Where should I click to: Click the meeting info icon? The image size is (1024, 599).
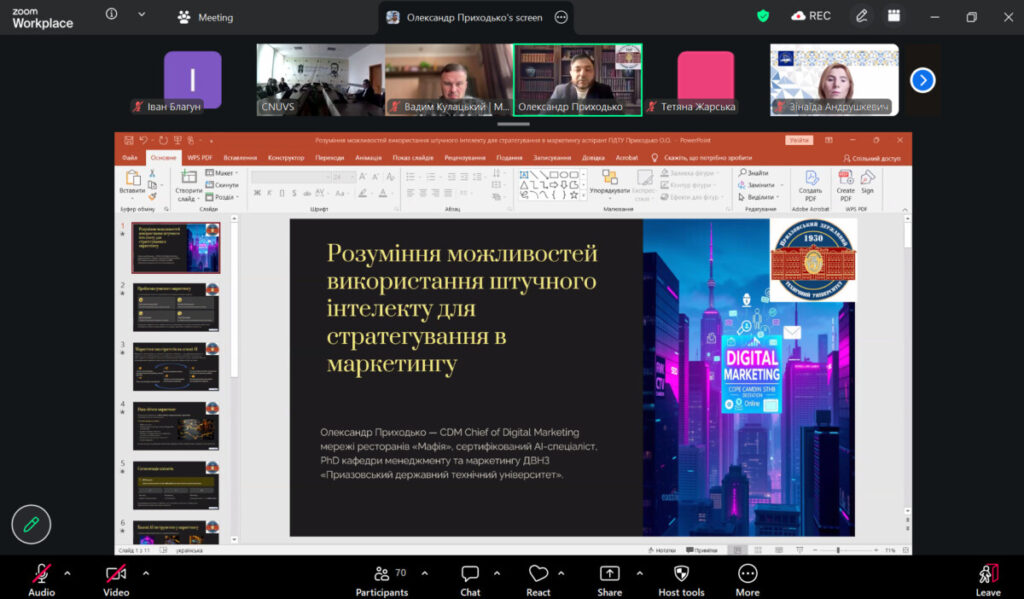pyautogui.click(x=112, y=14)
